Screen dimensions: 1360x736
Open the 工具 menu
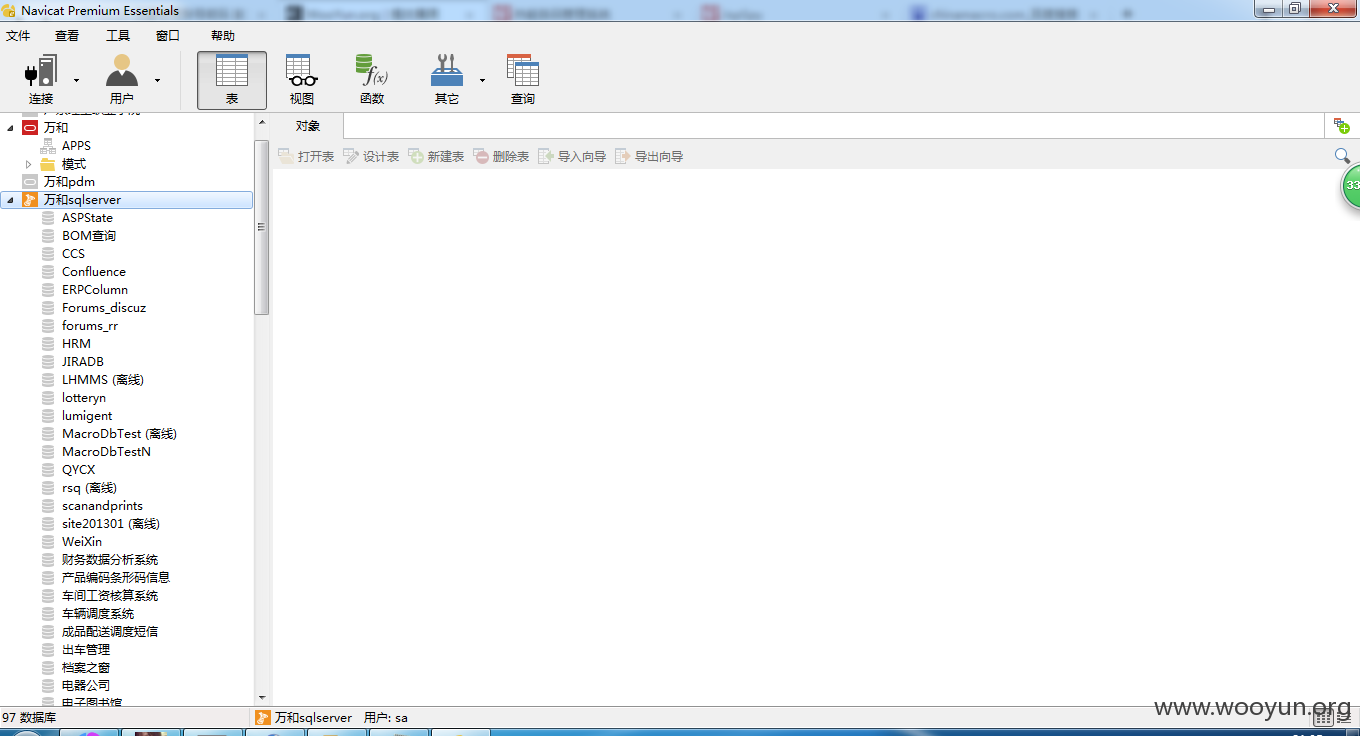click(118, 36)
